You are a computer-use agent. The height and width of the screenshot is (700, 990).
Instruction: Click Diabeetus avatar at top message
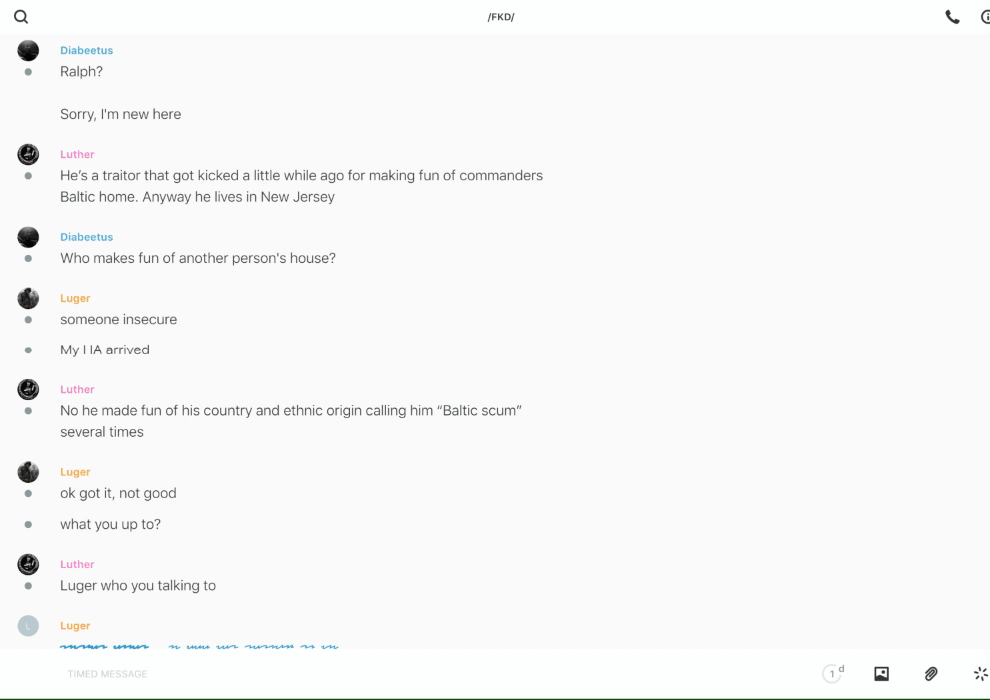click(x=28, y=50)
